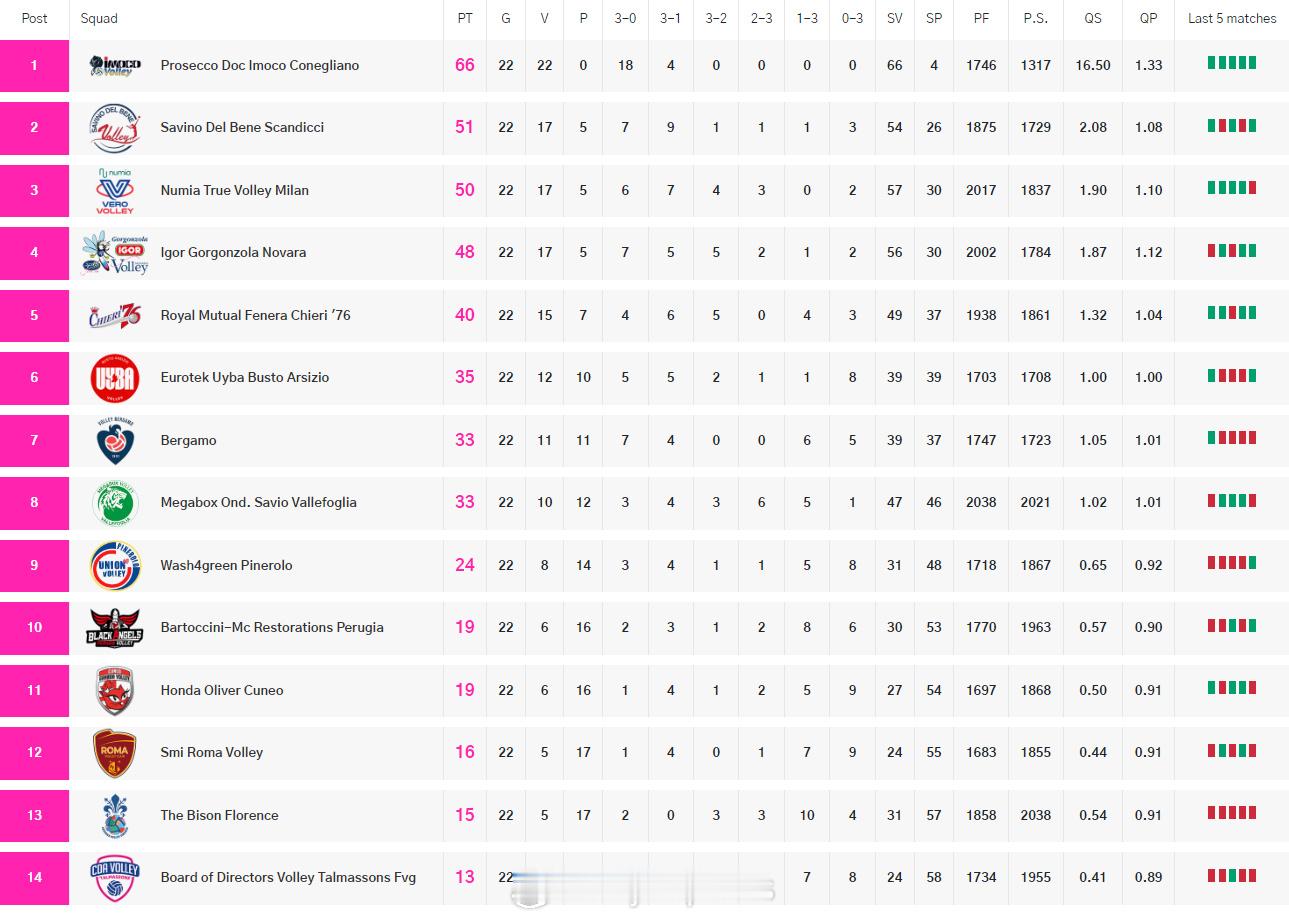The image size is (1289, 922).
Task: Open Board of Directors Volley Talmassons Fvg
Action: tap(288, 878)
